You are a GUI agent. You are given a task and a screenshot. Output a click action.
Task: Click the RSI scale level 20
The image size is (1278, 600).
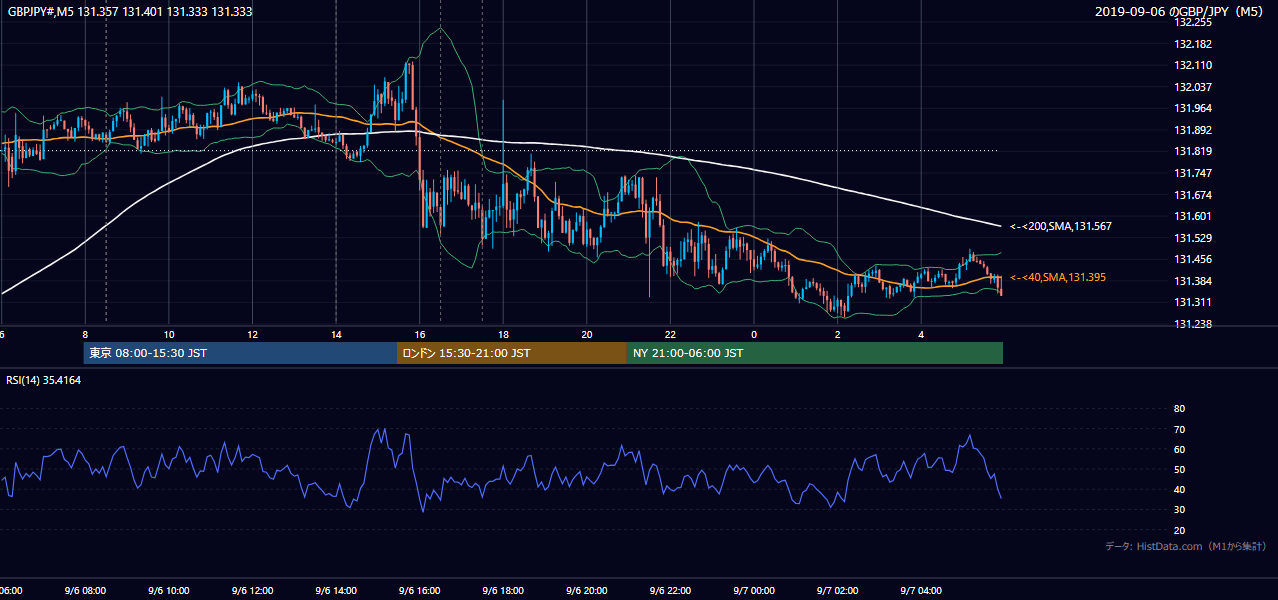click(x=1179, y=530)
